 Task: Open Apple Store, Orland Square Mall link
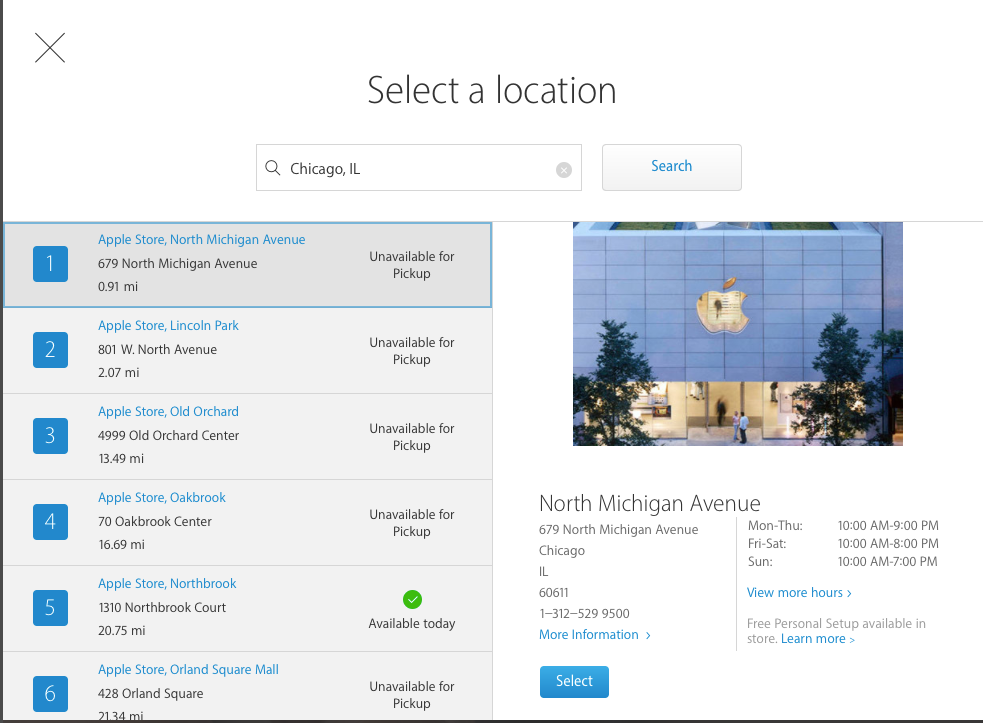click(188, 669)
